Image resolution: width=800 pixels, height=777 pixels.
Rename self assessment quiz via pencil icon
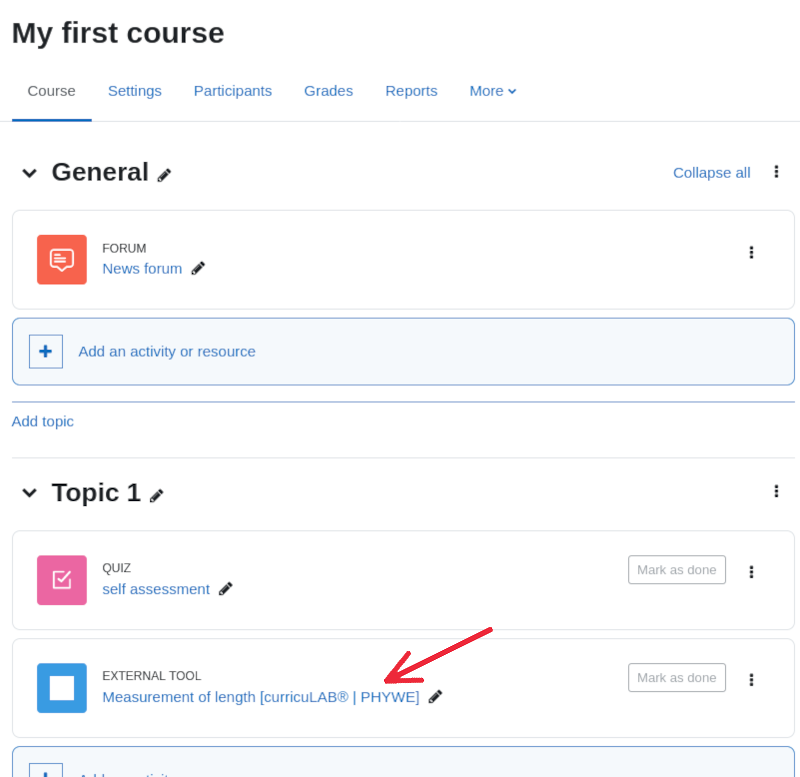coord(226,589)
